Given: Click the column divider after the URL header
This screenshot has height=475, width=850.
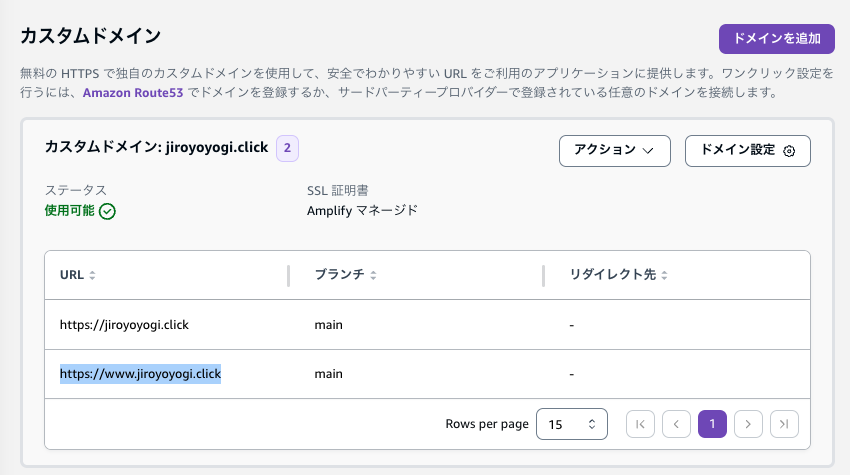Looking at the screenshot, I should (288, 275).
